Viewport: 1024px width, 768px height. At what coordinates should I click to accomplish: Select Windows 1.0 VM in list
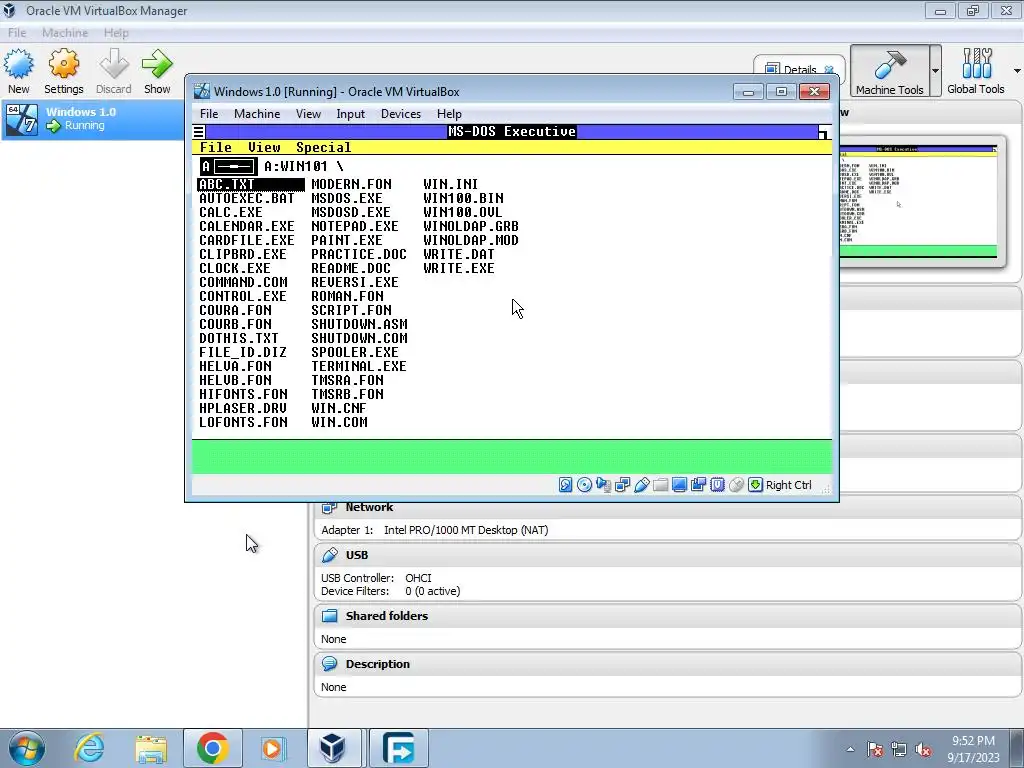tap(92, 119)
